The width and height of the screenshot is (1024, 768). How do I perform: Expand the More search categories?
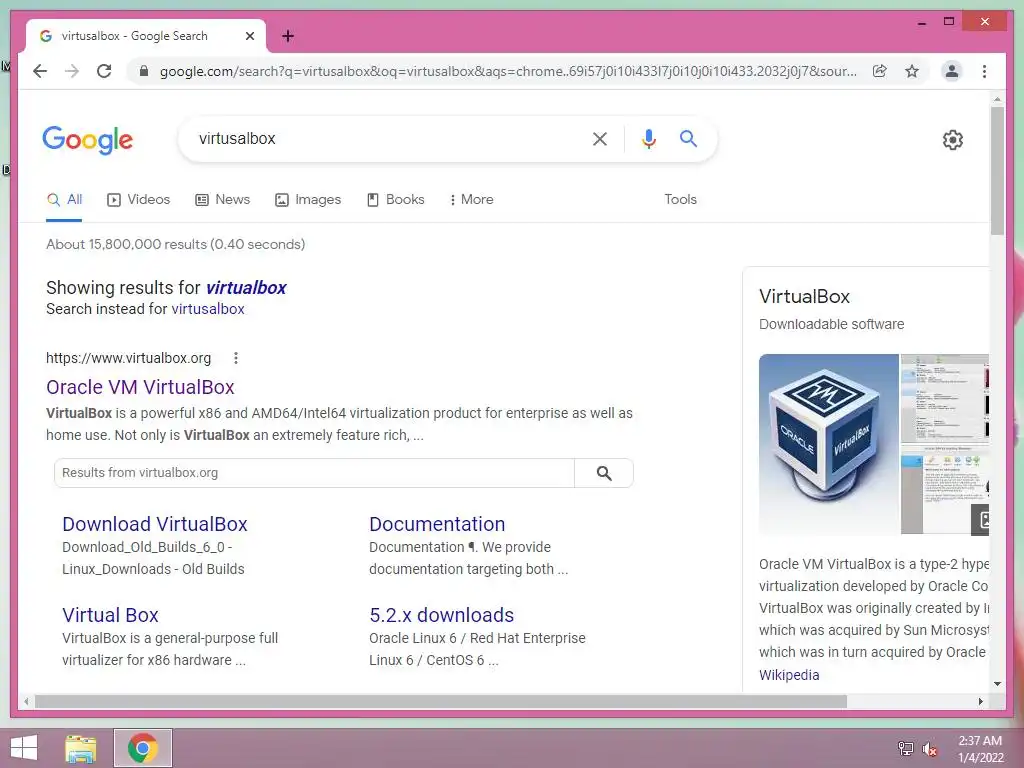[x=472, y=200]
